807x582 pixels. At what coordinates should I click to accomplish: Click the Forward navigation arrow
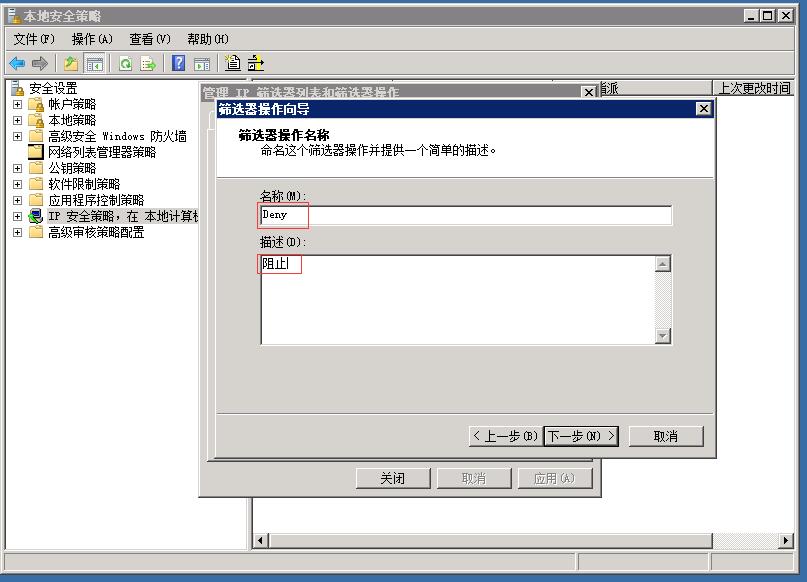[x=39, y=62]
